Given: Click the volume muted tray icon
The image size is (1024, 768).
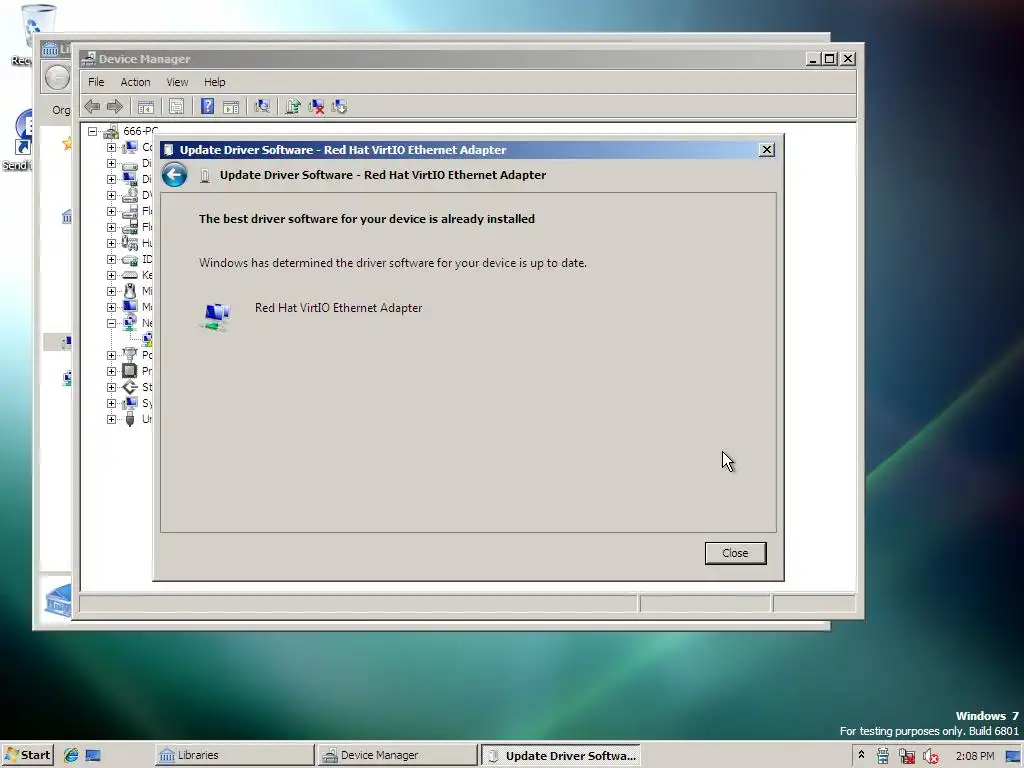Looking at the screenshot, I should [931, 756].
